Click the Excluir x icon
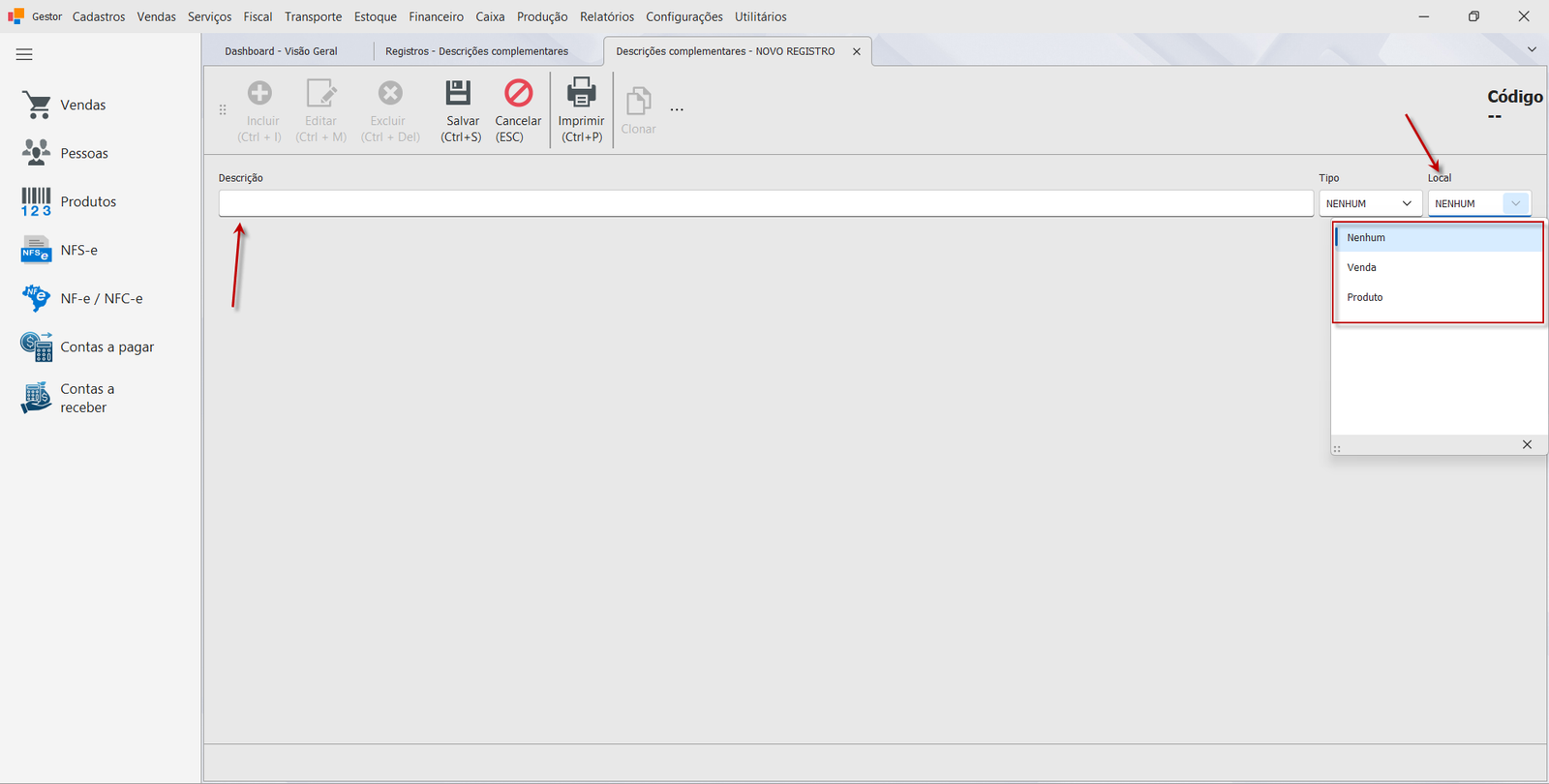The width and height of the screenshot is (1549, 784). point(390,93)
